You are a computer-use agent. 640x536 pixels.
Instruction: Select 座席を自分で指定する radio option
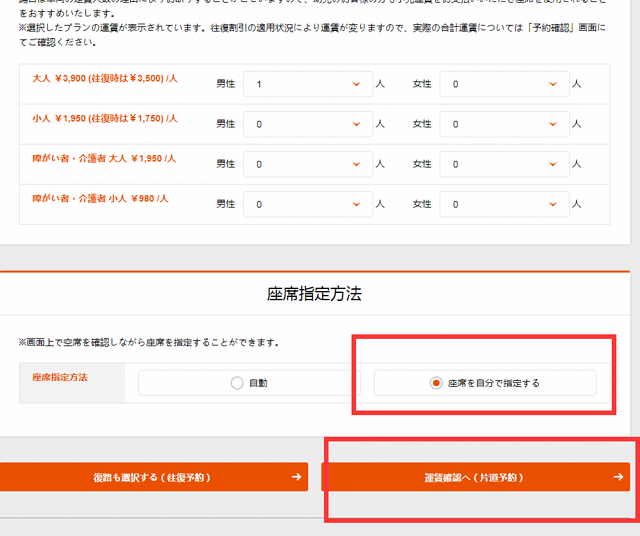(x=436, y=383)
